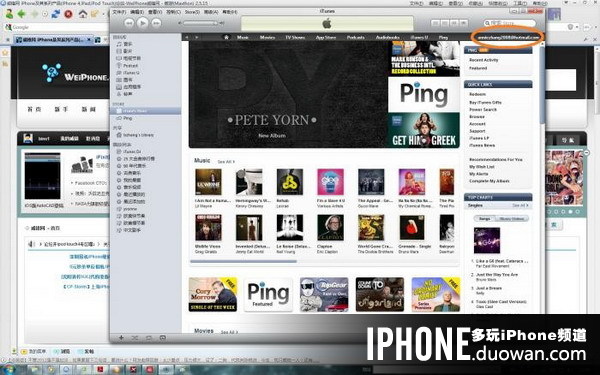Click the iTunes Store search field
The height and width of the screenshot is (375, 600).
coord(509,23)
